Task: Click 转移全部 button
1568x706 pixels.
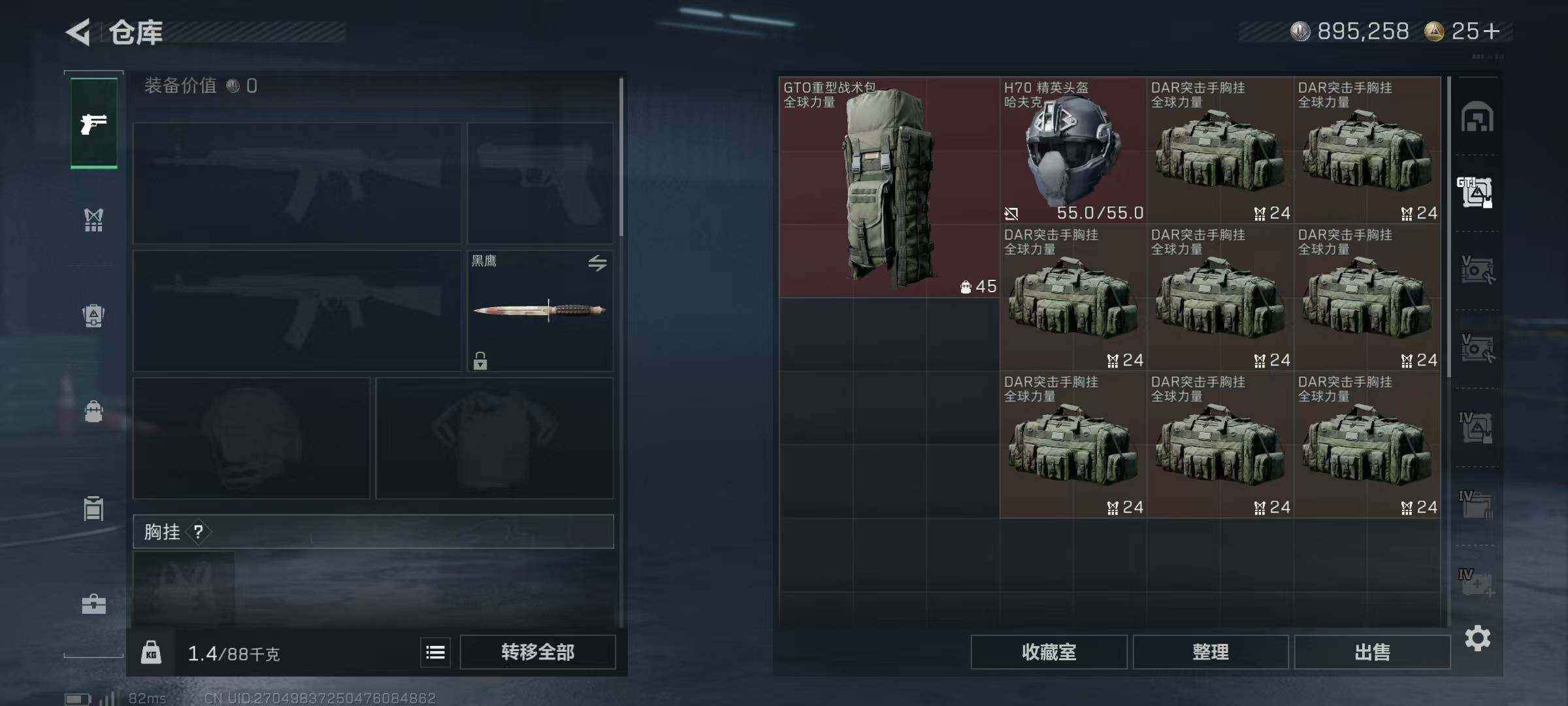Action: [537, 652]
